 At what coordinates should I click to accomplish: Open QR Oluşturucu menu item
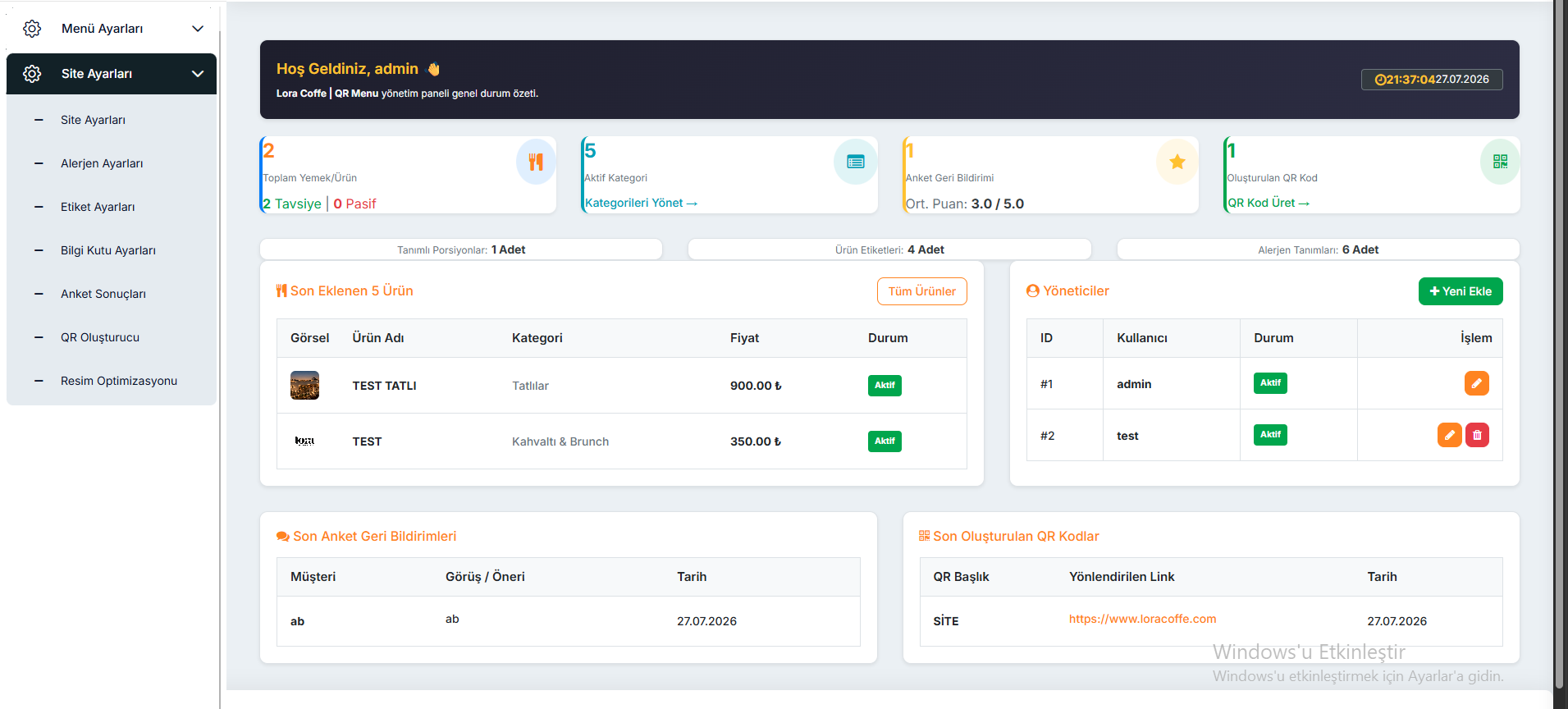[100, 337]
